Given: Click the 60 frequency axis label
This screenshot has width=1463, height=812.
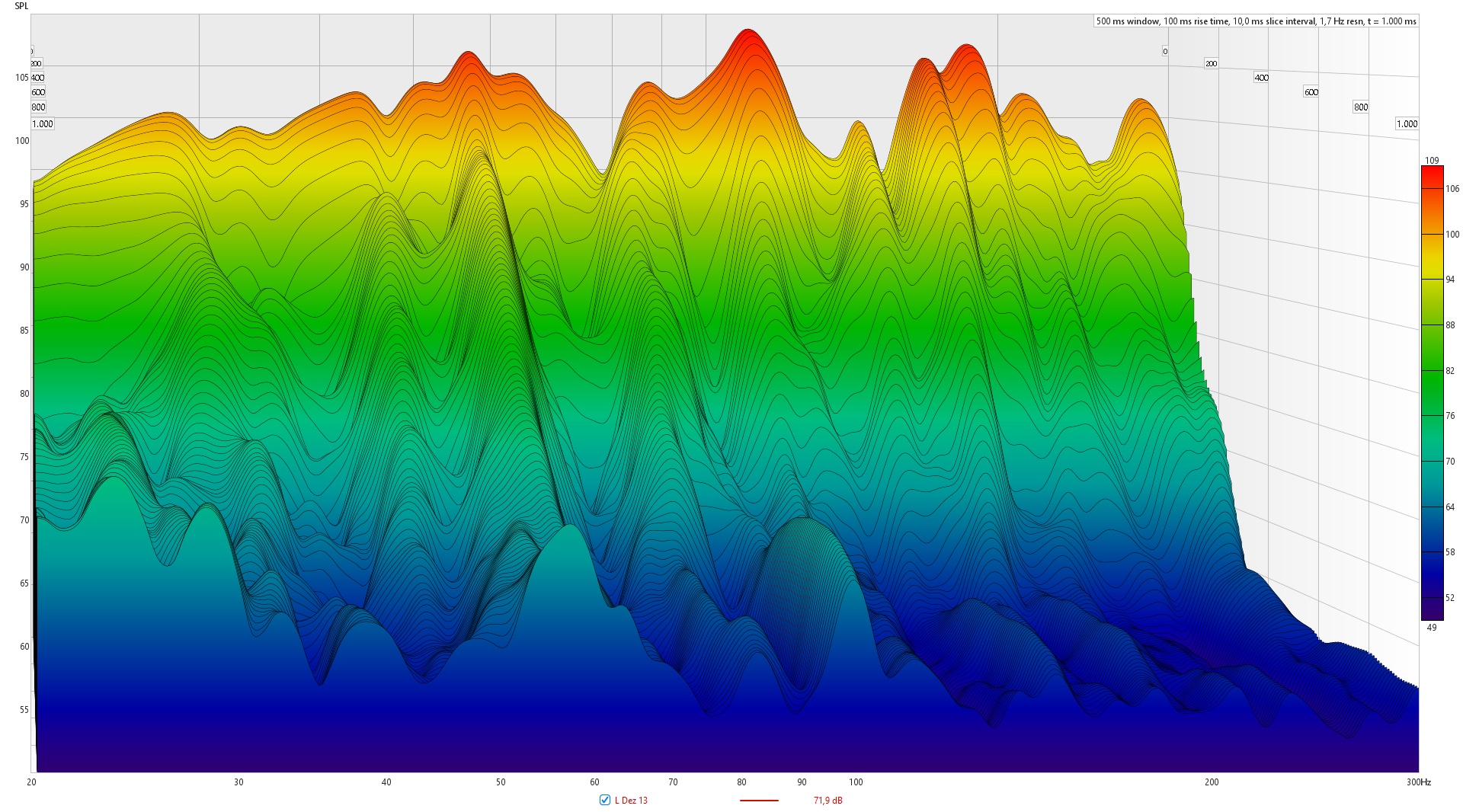Looking at the screenshot, I should (594, 782).
